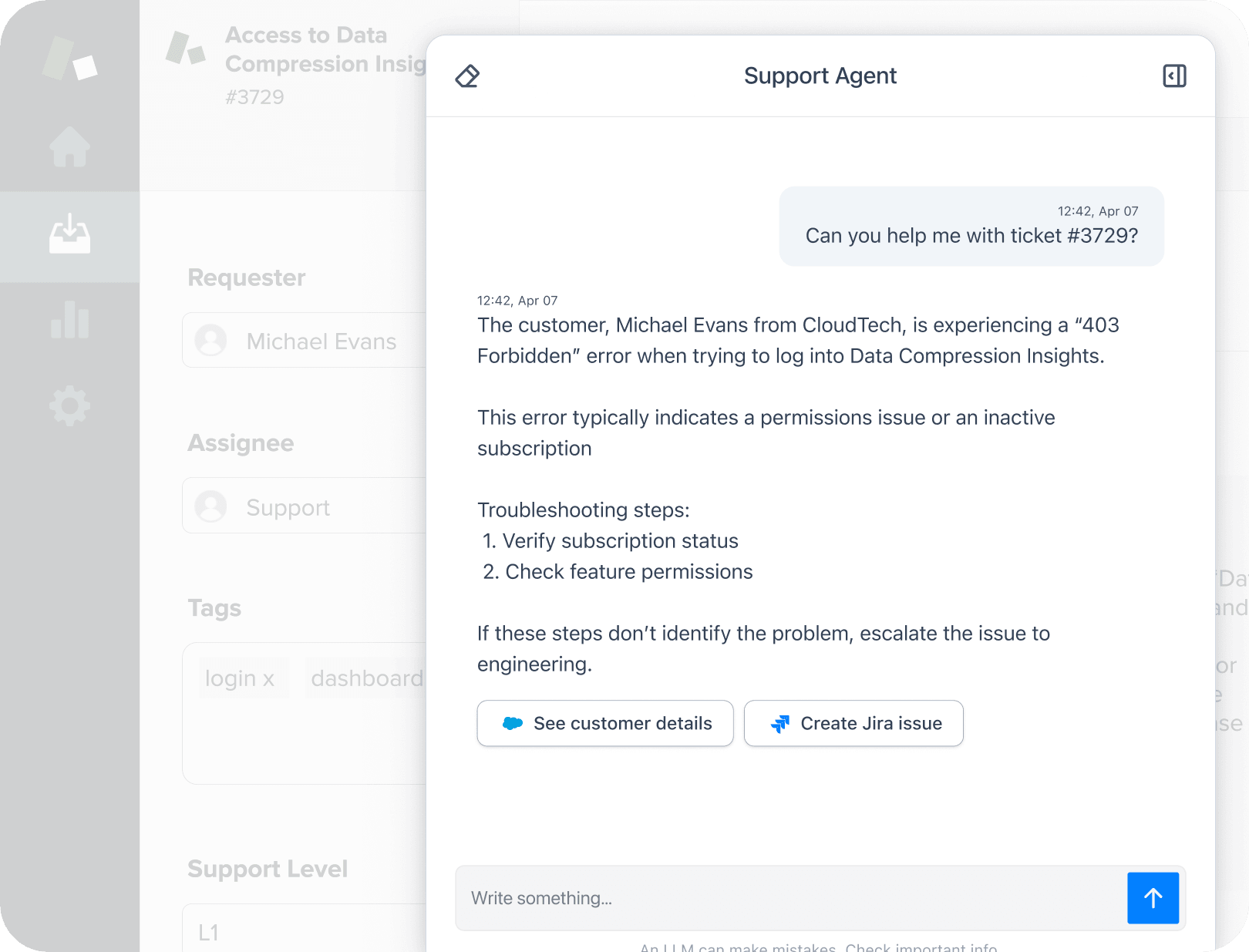
Task: Click Create Jira issue button
Action: [853, 723]
